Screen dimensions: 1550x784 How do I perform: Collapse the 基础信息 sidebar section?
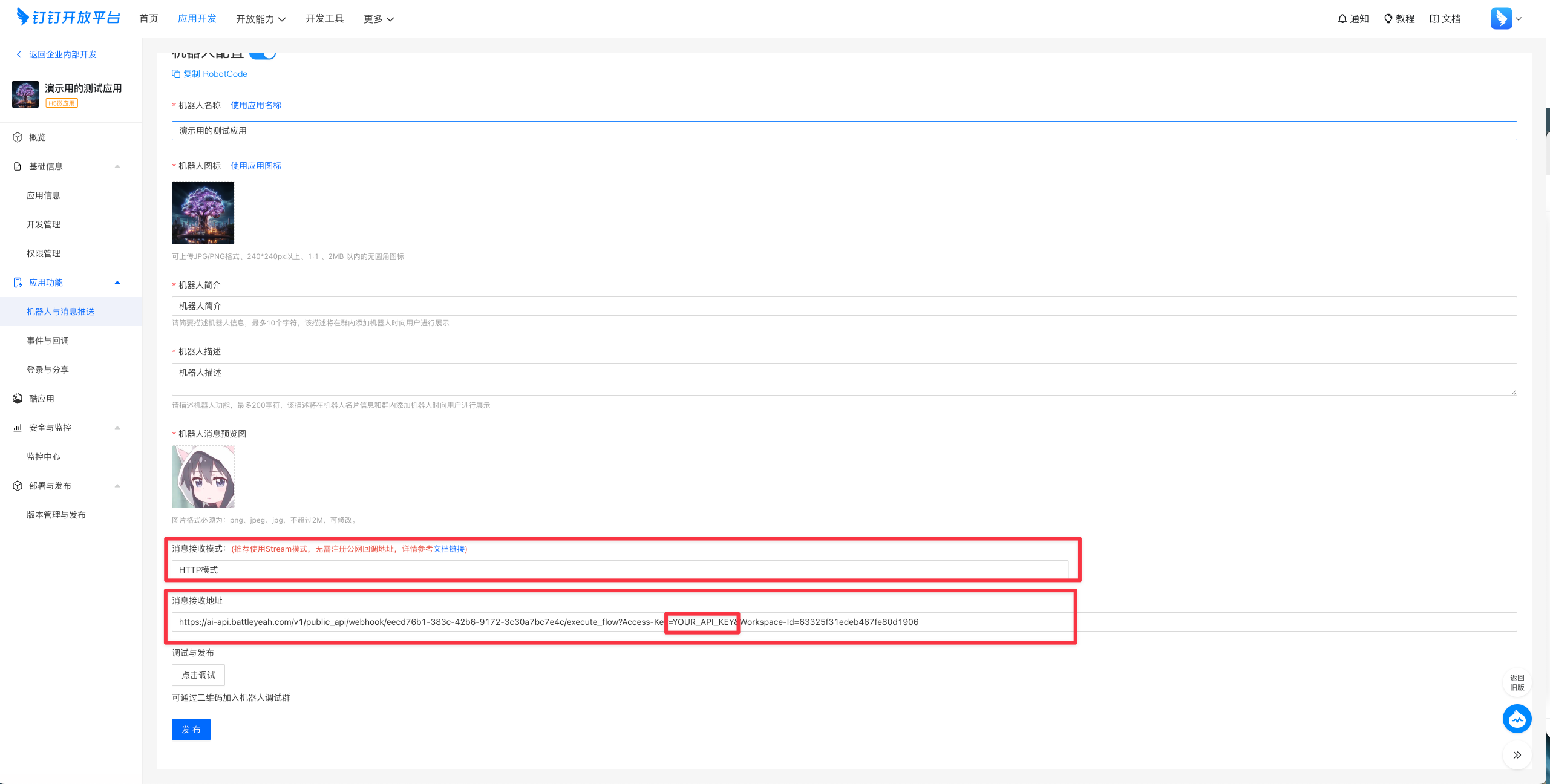pyautogui.click(x=117, y=166)
